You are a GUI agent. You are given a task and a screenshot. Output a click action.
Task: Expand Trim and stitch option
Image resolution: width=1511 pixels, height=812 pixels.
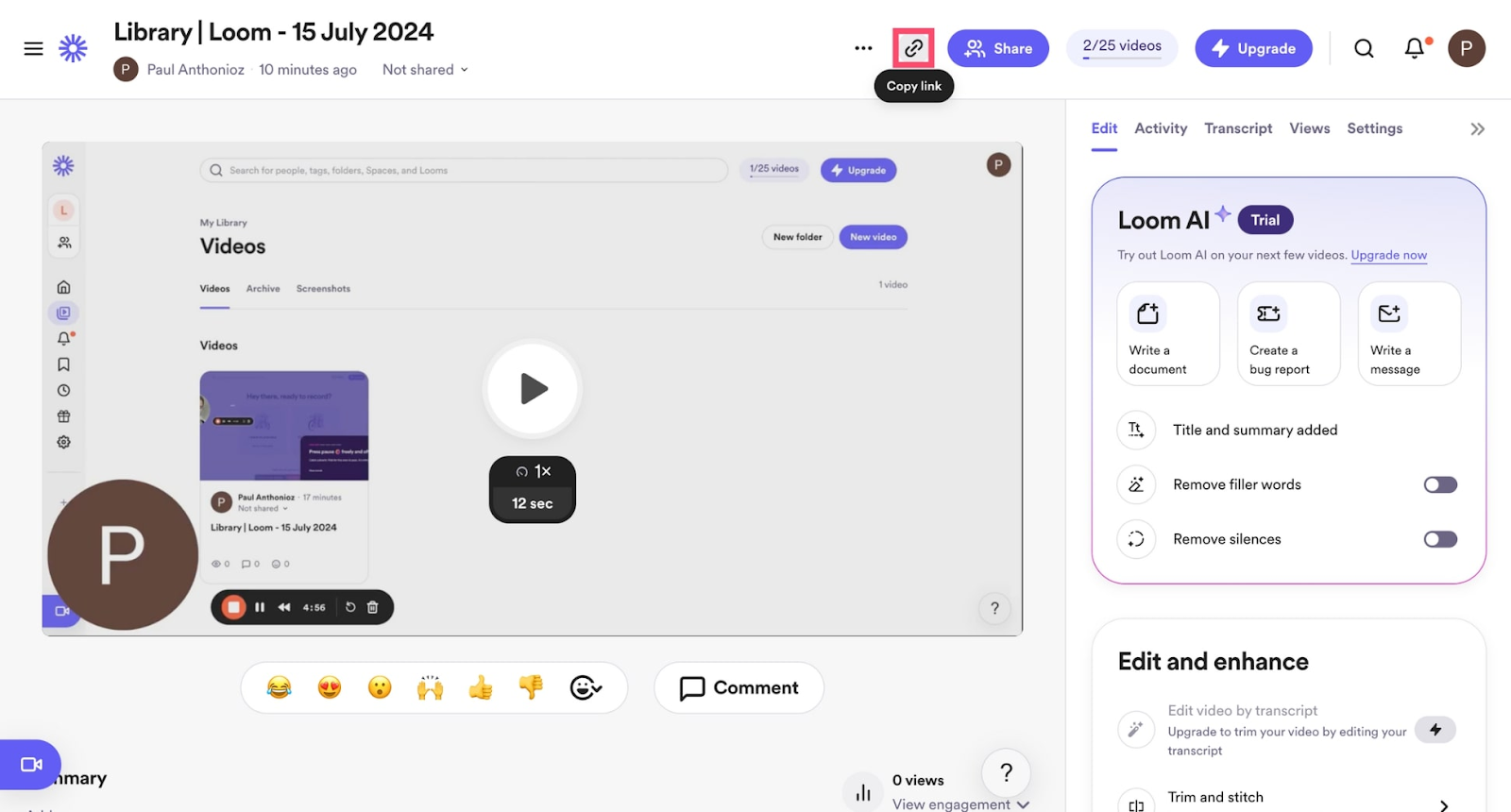click(x=1442, y=804)
